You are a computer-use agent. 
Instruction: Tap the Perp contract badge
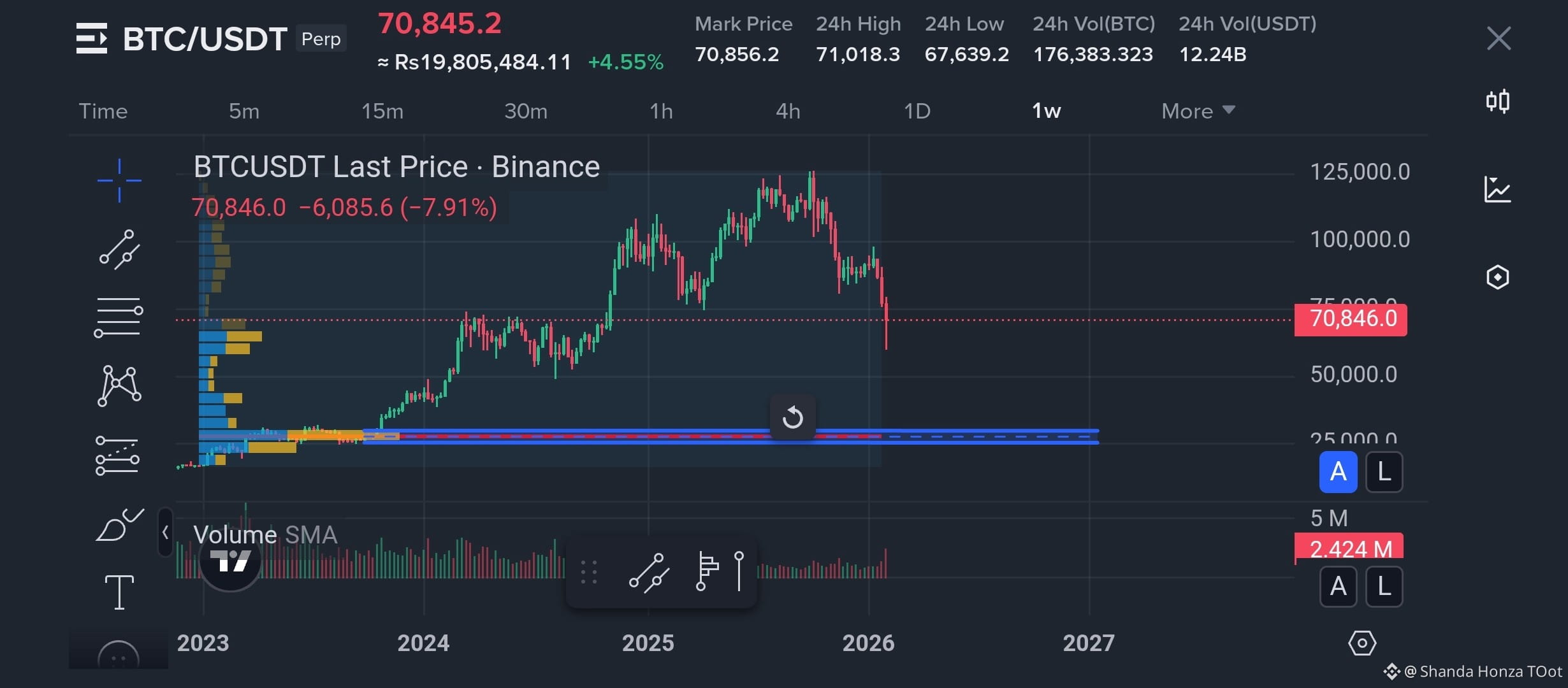[321, 39]
